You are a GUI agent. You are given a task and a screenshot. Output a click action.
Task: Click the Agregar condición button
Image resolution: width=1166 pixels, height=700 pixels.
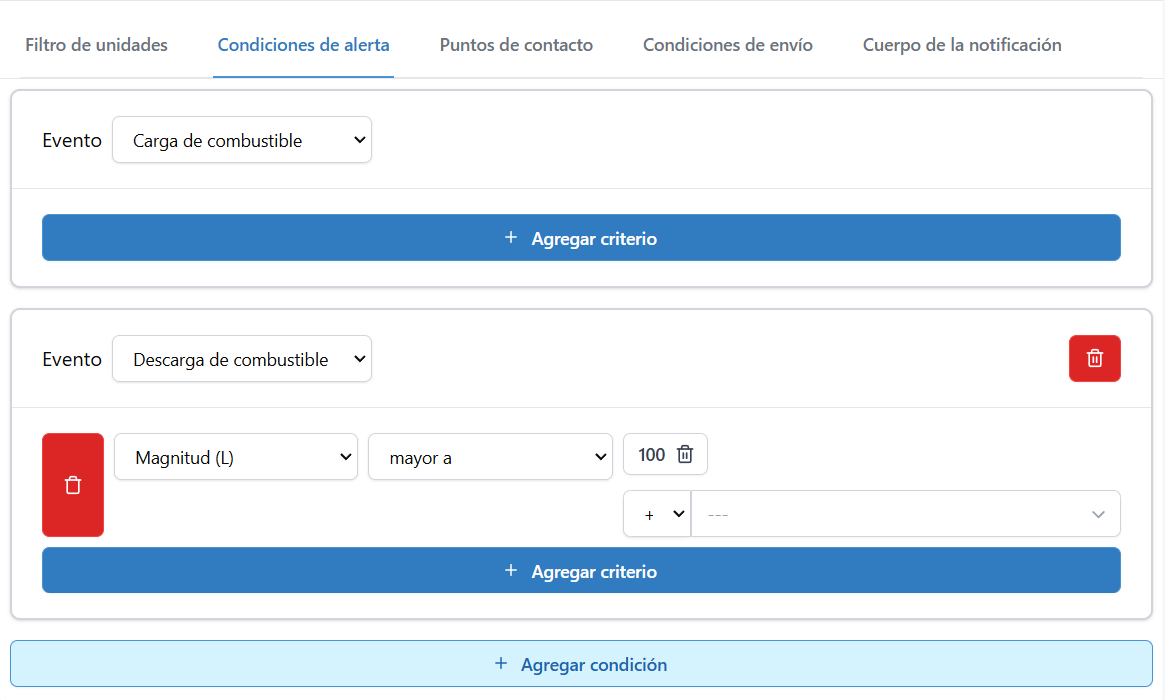click(x=581, y=664)
